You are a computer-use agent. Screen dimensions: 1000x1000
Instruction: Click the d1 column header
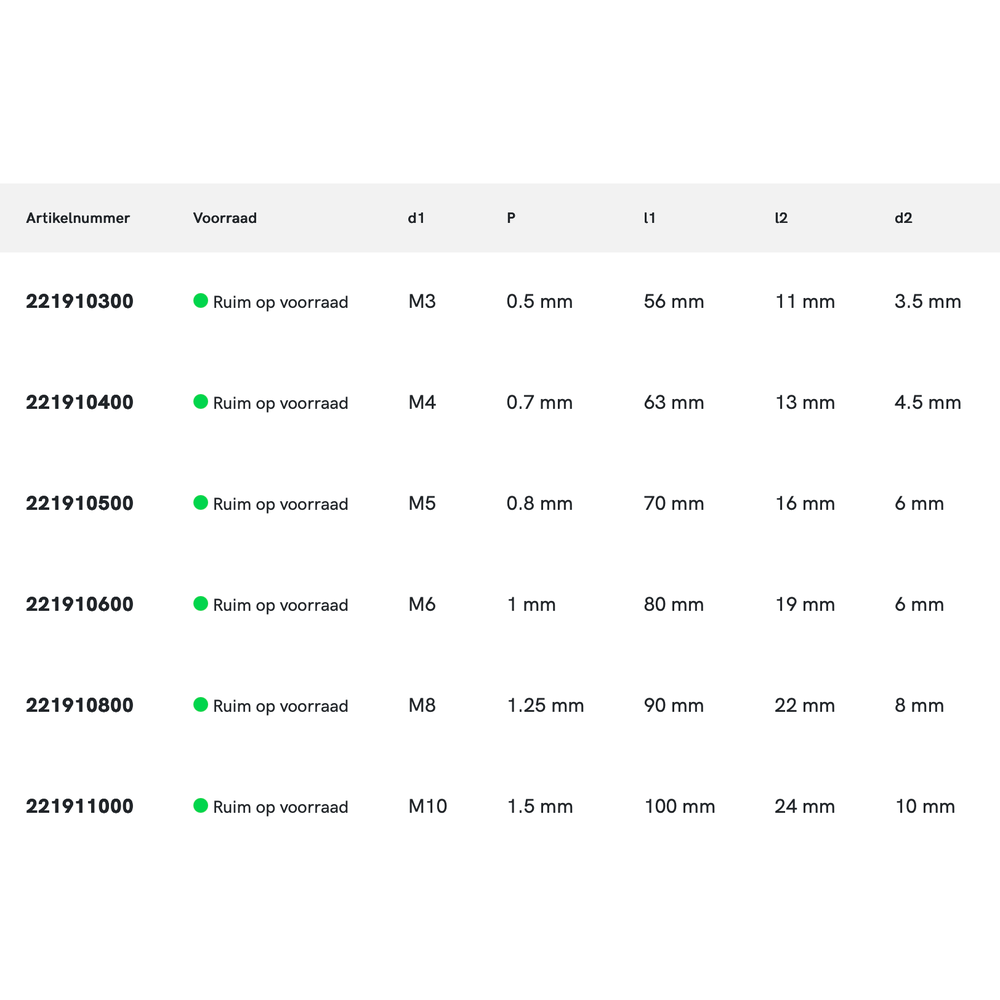click(x=416, y=218)
